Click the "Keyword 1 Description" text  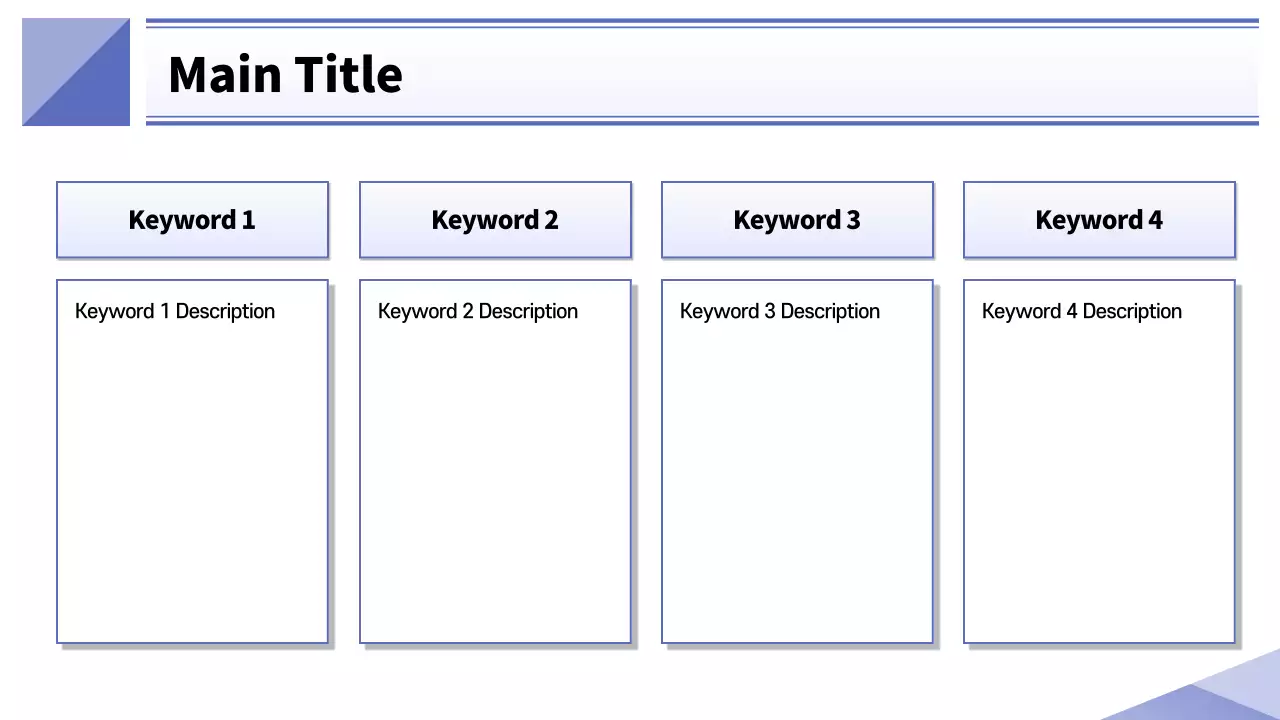tap(175, 311)
